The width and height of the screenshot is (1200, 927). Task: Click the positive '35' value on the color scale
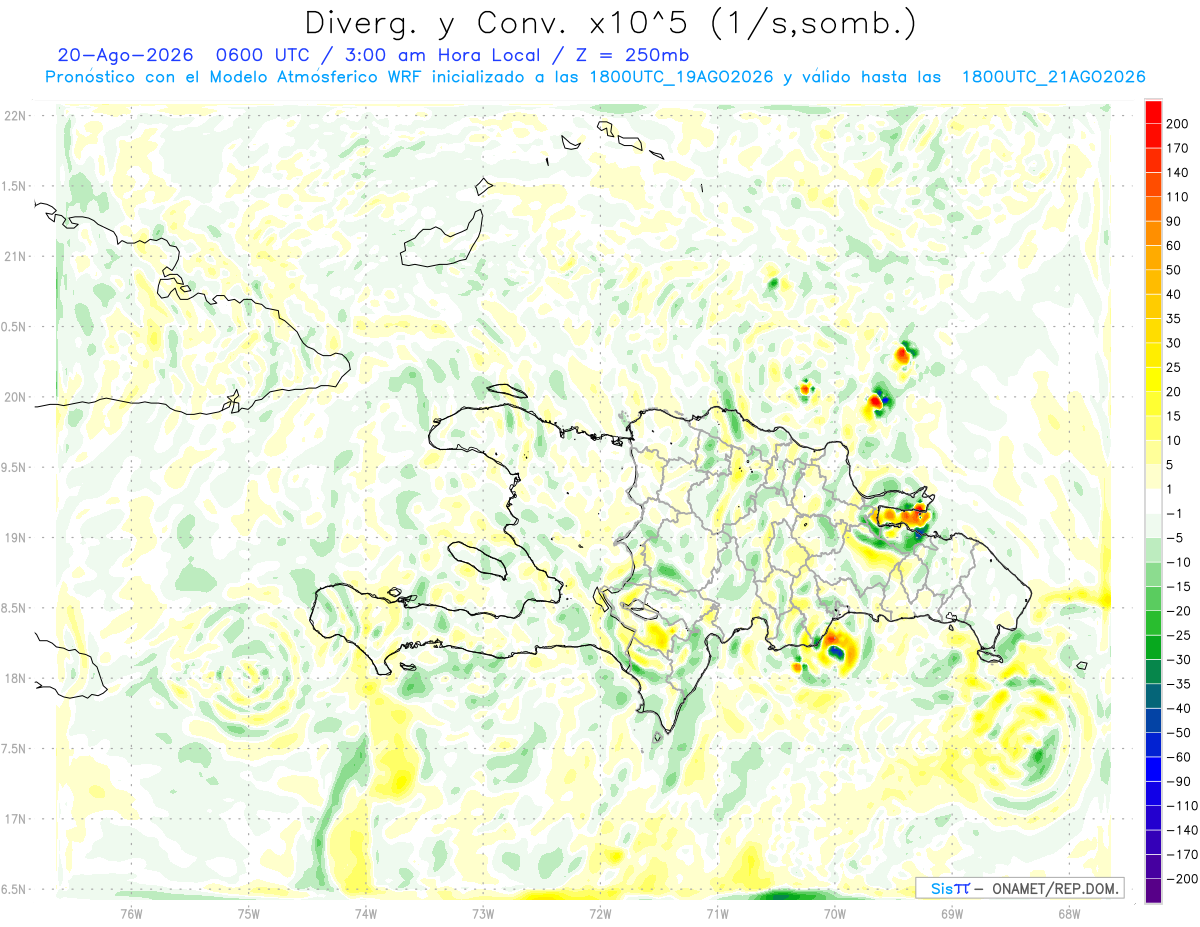1174,319
